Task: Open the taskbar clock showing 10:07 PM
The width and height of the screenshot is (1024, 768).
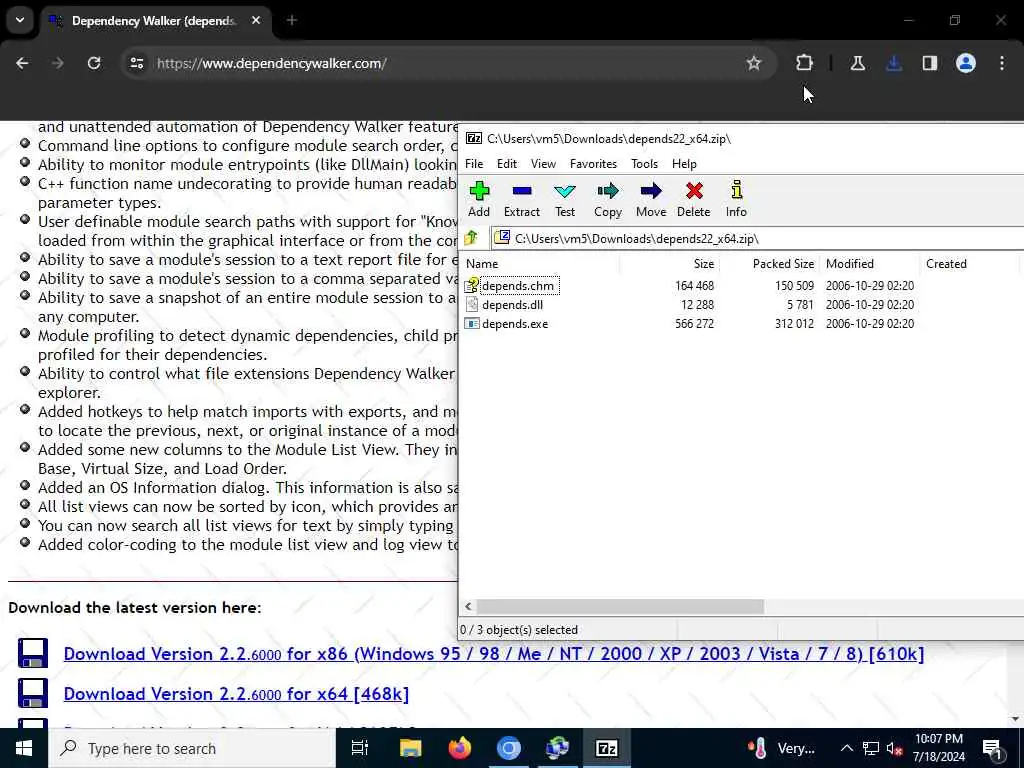Action: (x=939, y=748)
